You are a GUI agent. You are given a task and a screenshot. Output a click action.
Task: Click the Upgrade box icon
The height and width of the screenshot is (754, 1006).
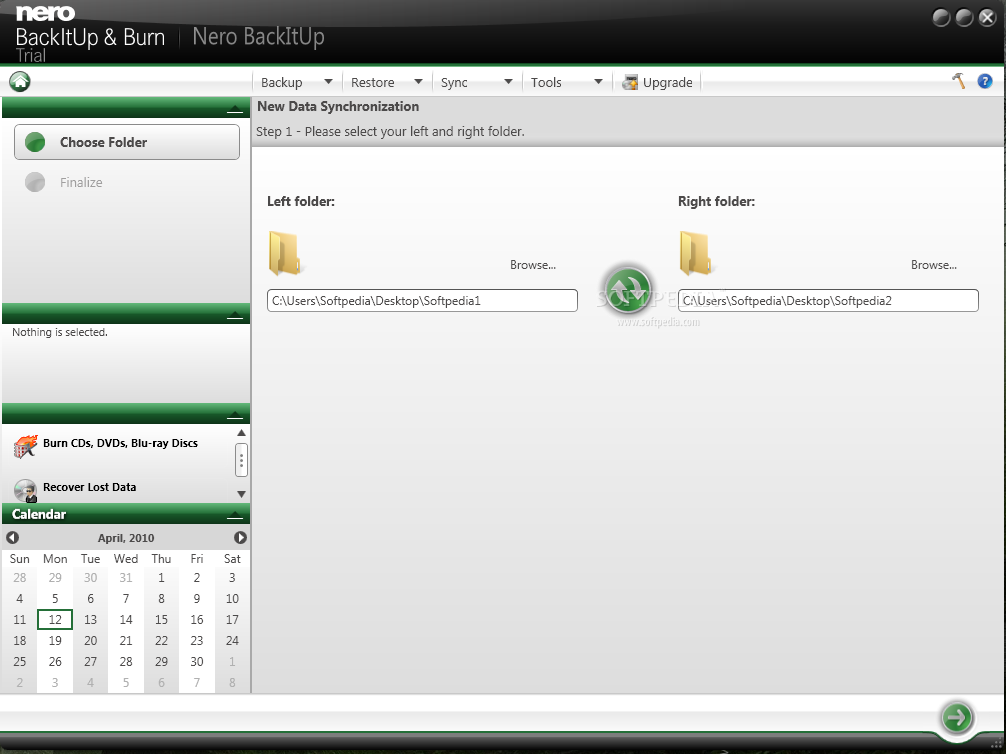pos(630,82)
